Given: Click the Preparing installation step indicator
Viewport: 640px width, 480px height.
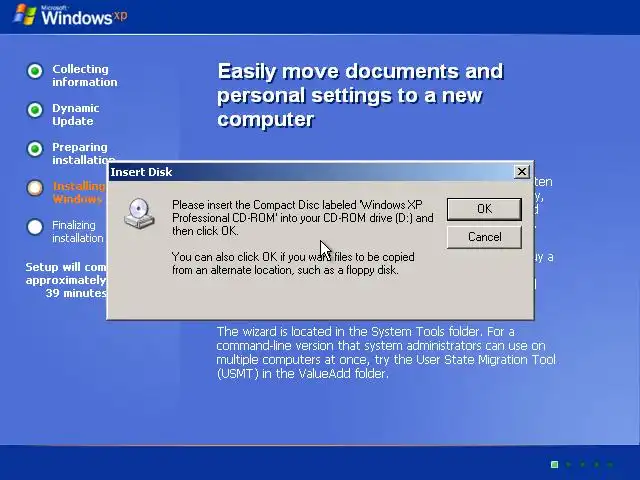Looking at the screenshot, I should (x=35, y=149).
